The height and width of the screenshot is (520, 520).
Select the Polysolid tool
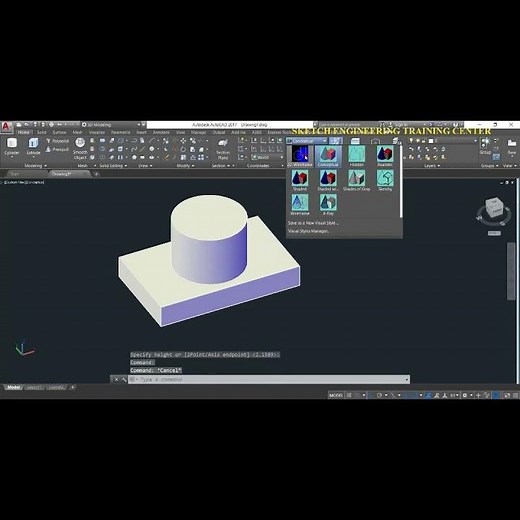point(57,141)
